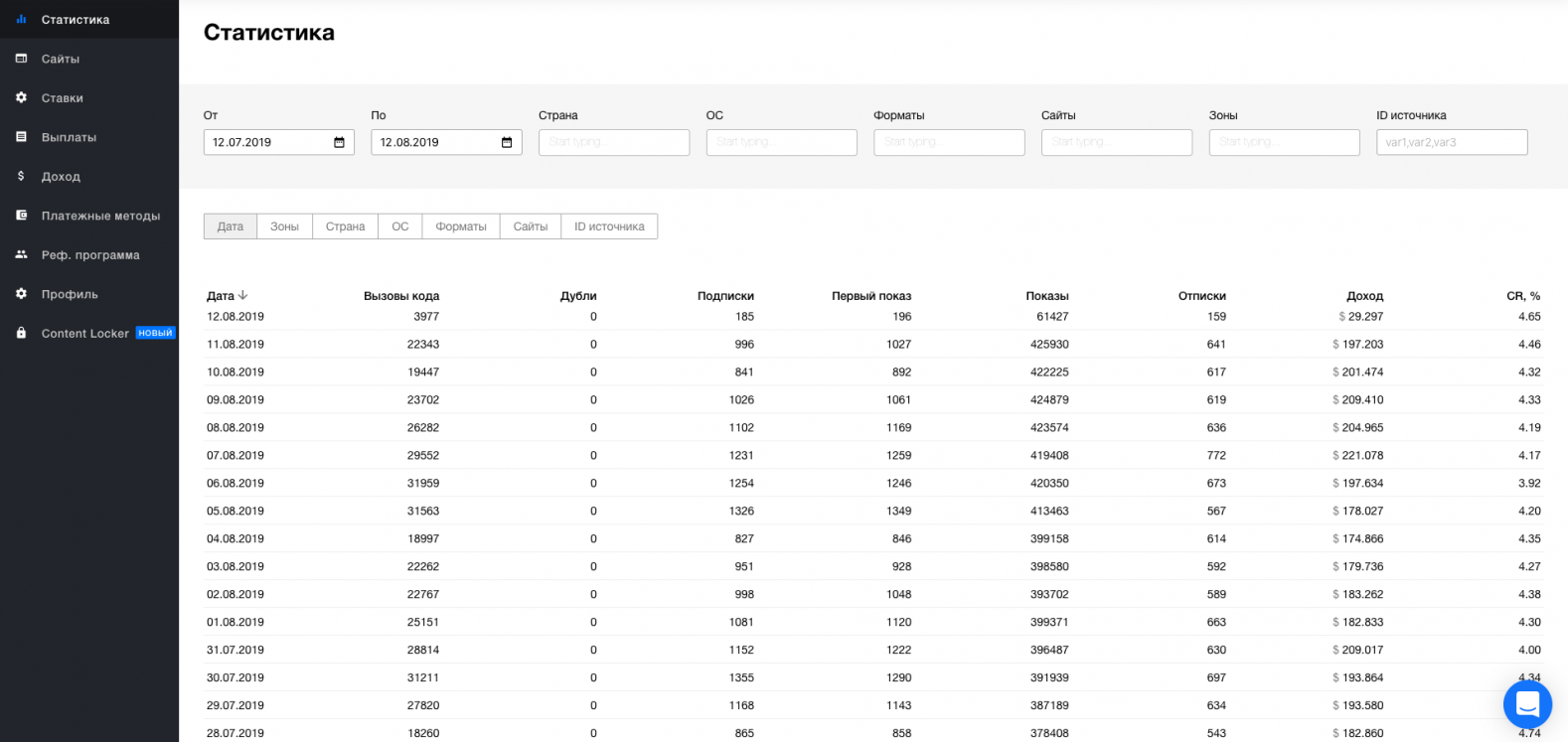Screen dimensions: 1568x742
Task: Click the Профиль gear icon in sidebar
Action: [21, 294]
